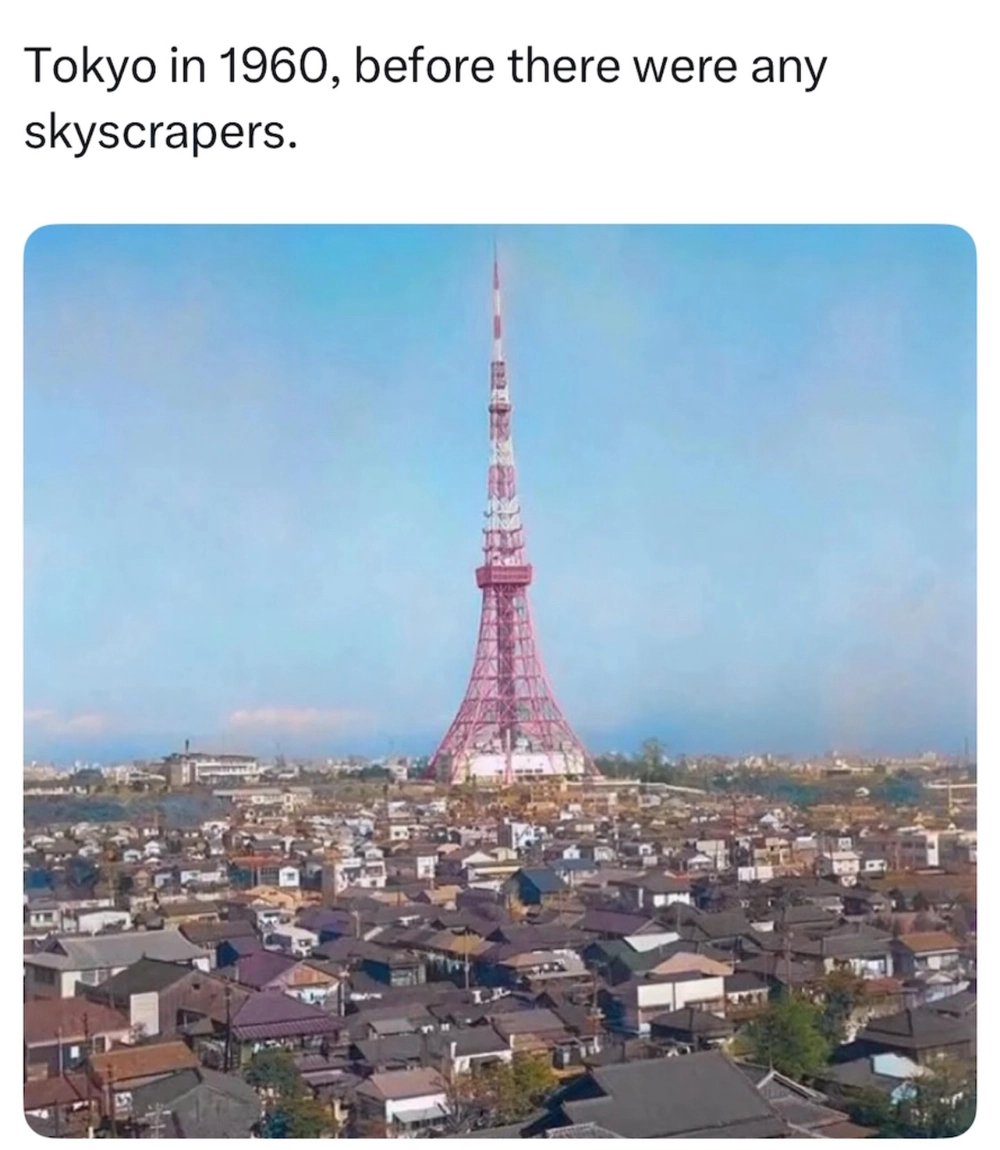Viewport: 1000px width, 1150px height.
Task: Click the tweet text starting "Tokyo in 1960"
Action: [x=426, y=99]
